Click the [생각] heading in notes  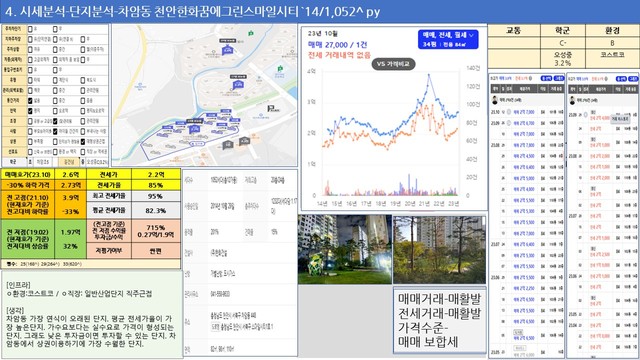pos(15,310)
